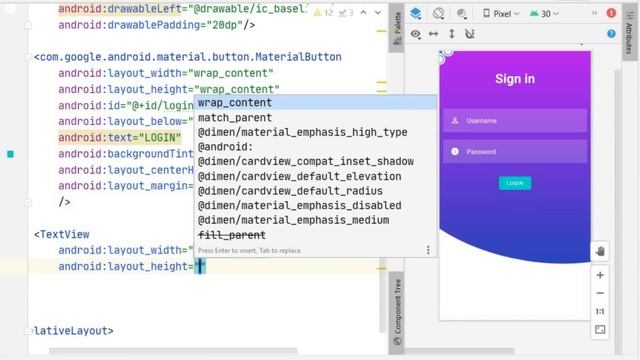
Task: Select match_parent from the autocomplete list
Action: click(316, 118)
